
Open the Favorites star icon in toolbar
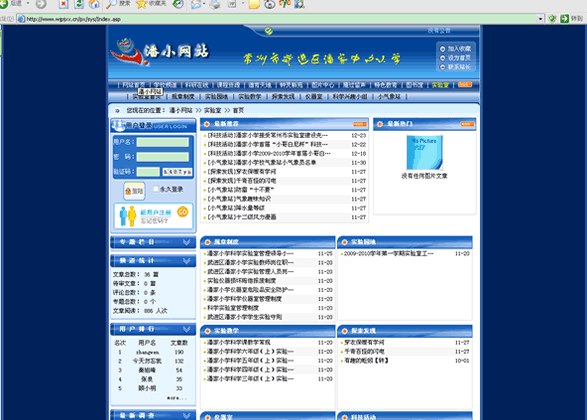pos(142,4)
